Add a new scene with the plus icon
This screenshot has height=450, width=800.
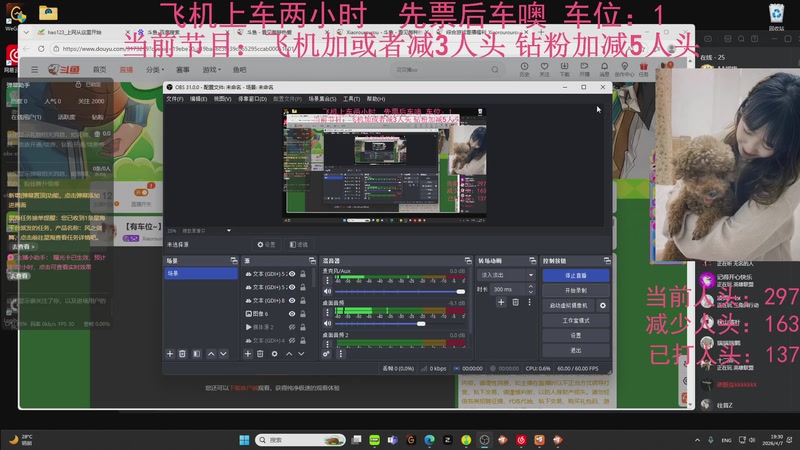click(x=170, y=354)
